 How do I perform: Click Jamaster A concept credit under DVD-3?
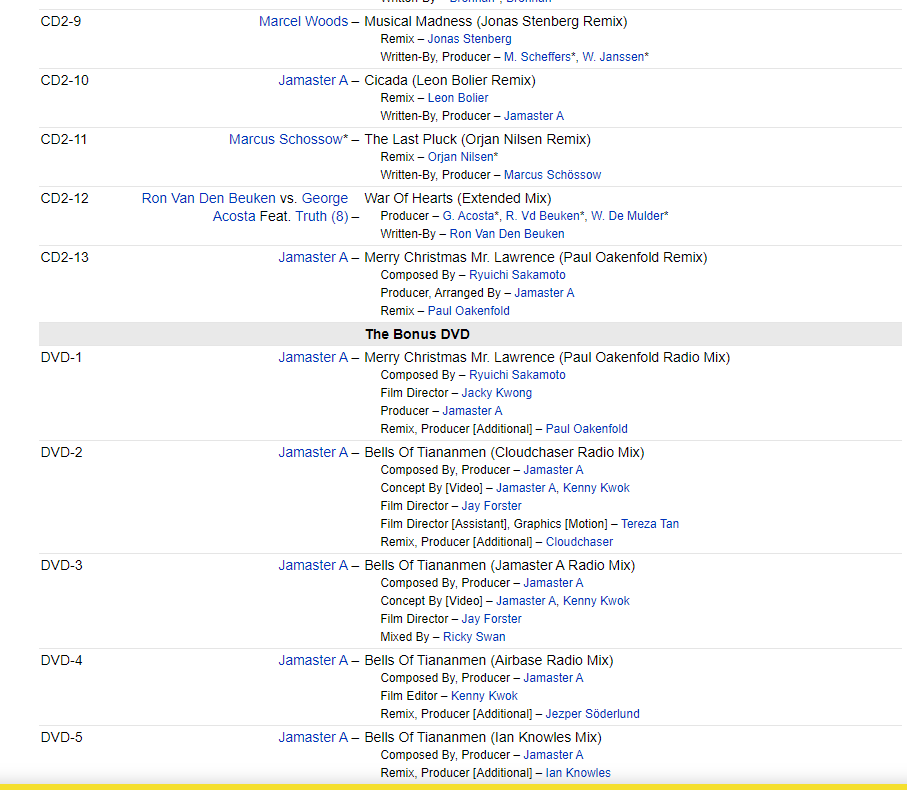[x=526, y=600]
